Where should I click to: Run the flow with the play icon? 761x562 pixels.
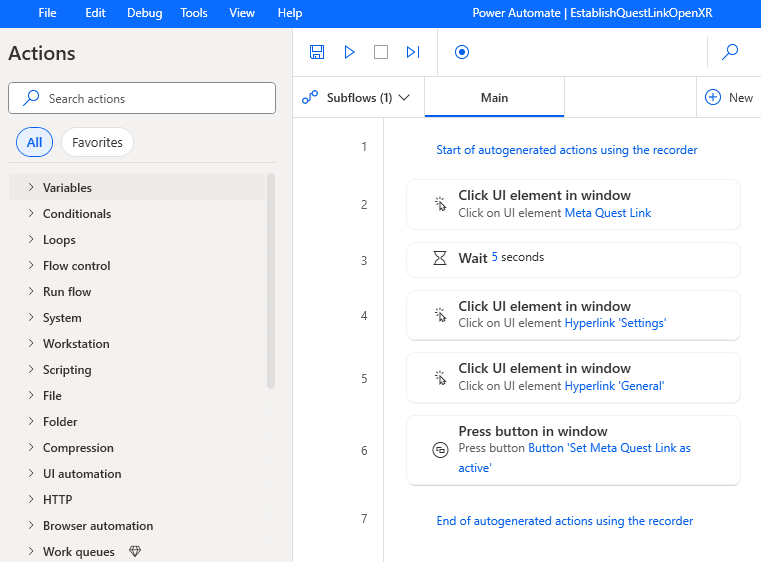(x=349, y=52)
